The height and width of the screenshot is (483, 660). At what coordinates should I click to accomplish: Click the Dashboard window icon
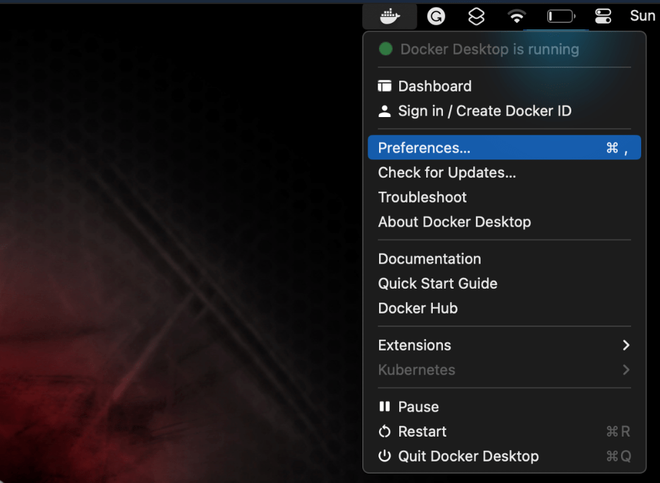(384, 86)
